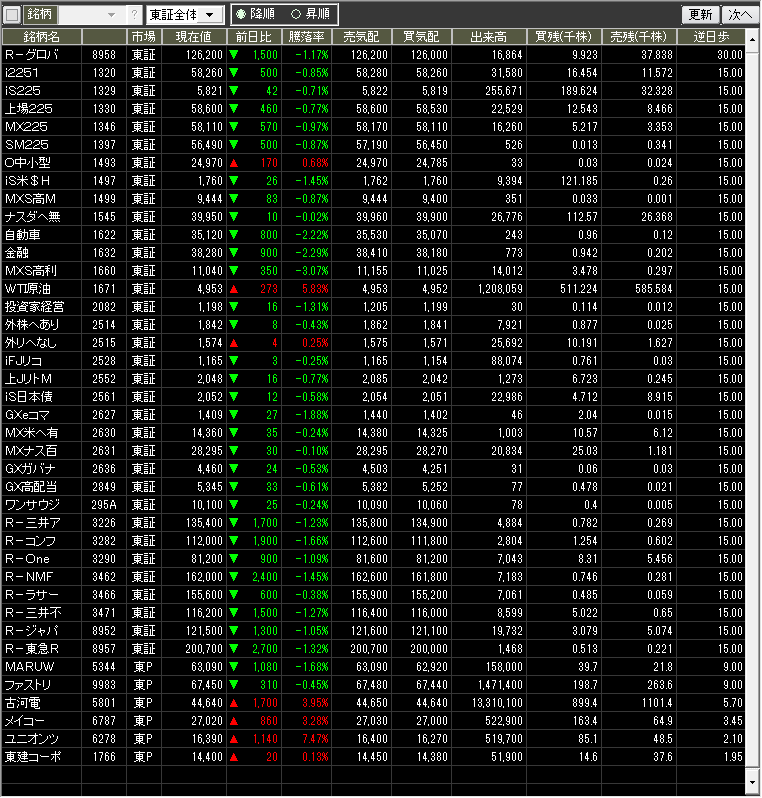Click red up arrow in WTI原油 row
The width and height of the screenshot is (762, 798).
pos(234,289)
